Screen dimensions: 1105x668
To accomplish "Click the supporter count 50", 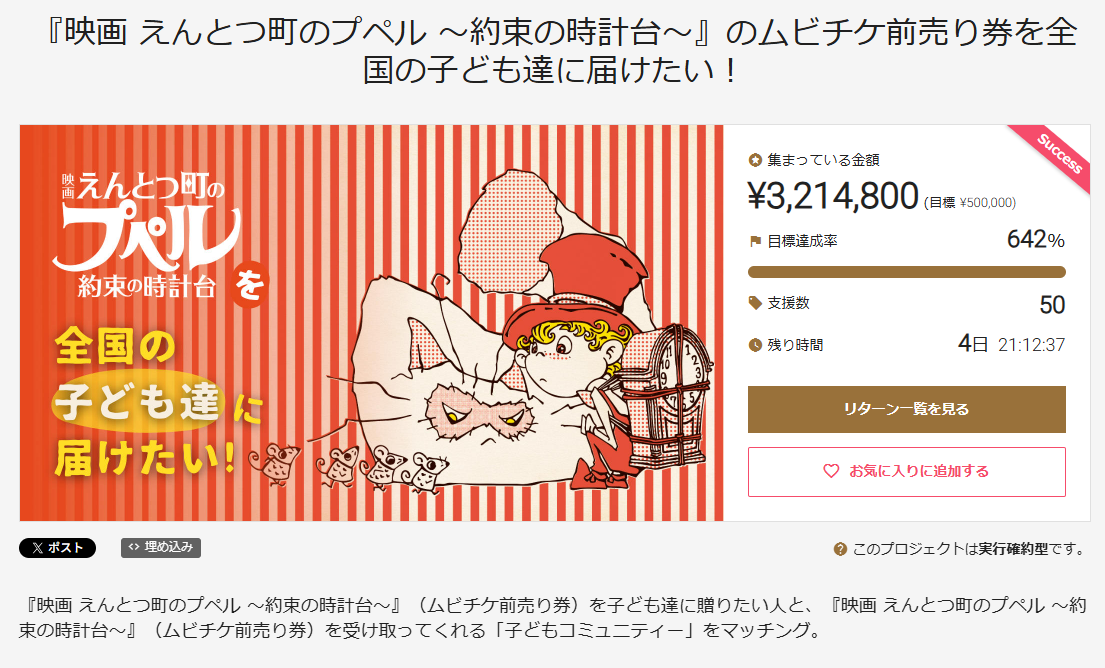I will [x=1052, y=304].
